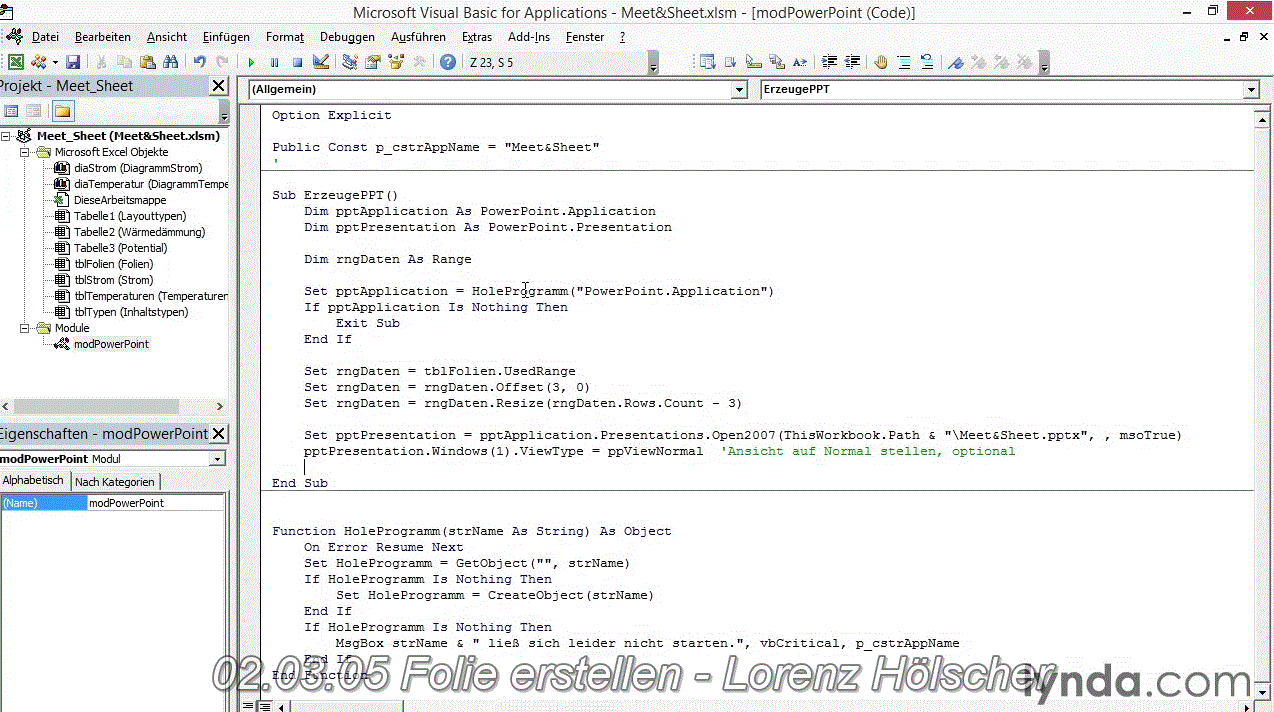Click the Quick Info icon
Image resolution: width=1274 pixels, height=712 pixels.
tap(754, 62)
